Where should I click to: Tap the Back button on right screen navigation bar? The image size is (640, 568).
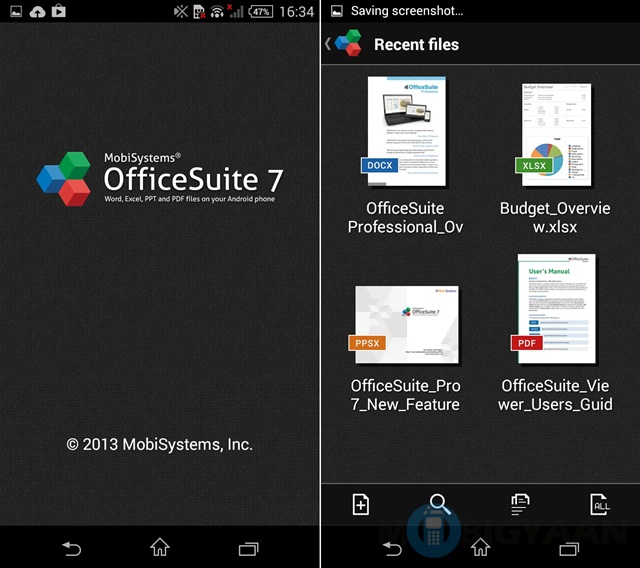point(392,548)
